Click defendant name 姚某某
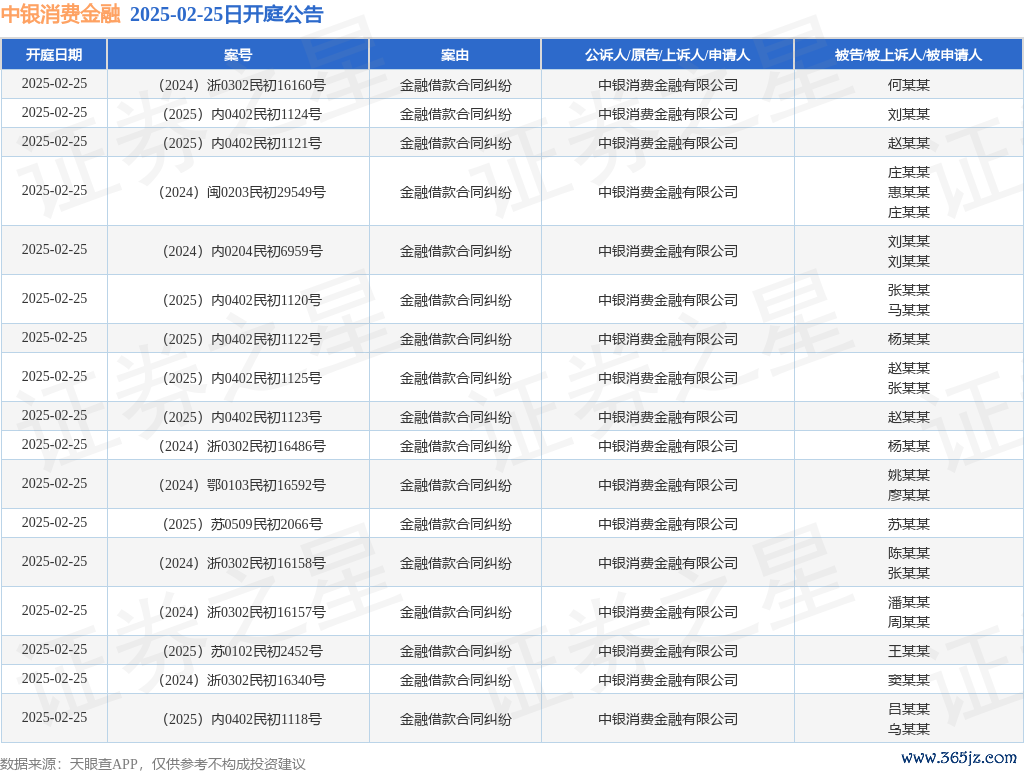Viewport: 1024px width, 773px height. tap(908, 475)
